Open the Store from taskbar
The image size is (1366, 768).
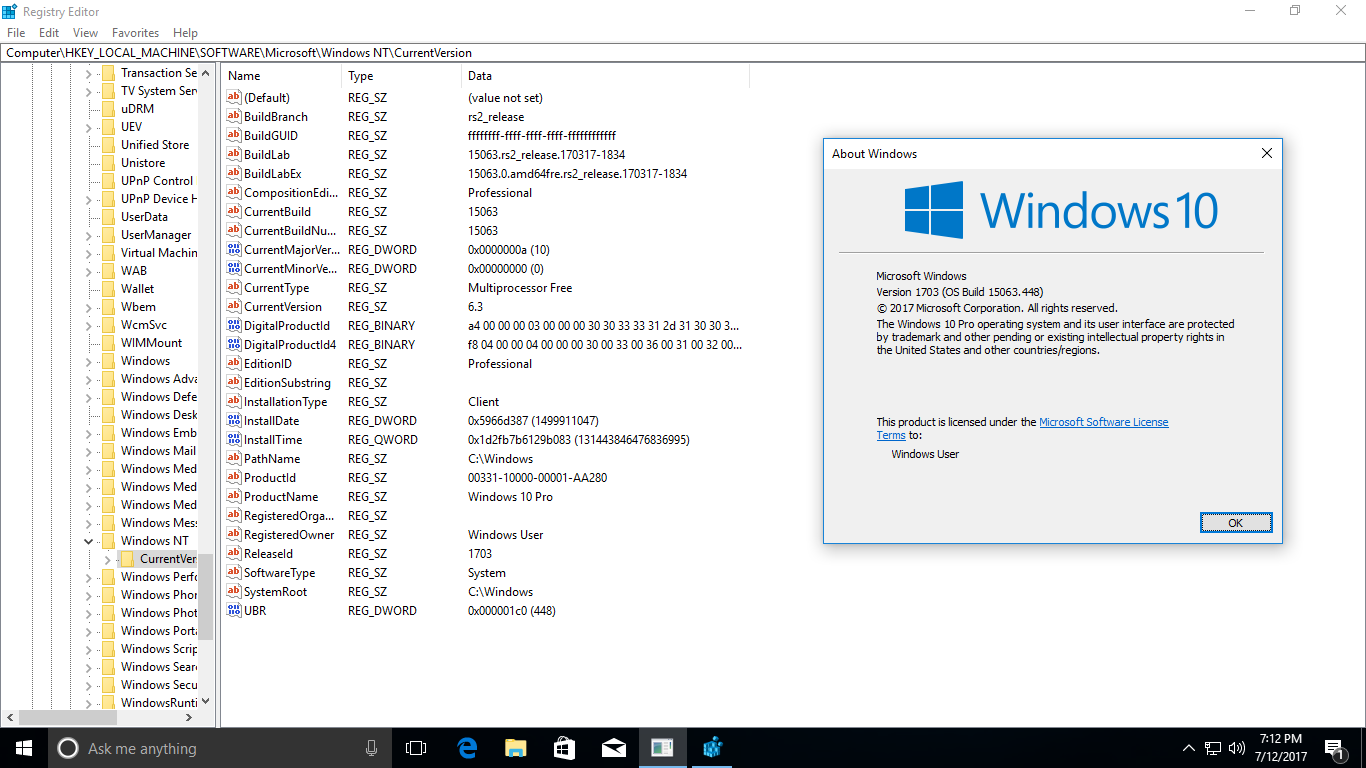pyautogui.click(x=564, y=748)
